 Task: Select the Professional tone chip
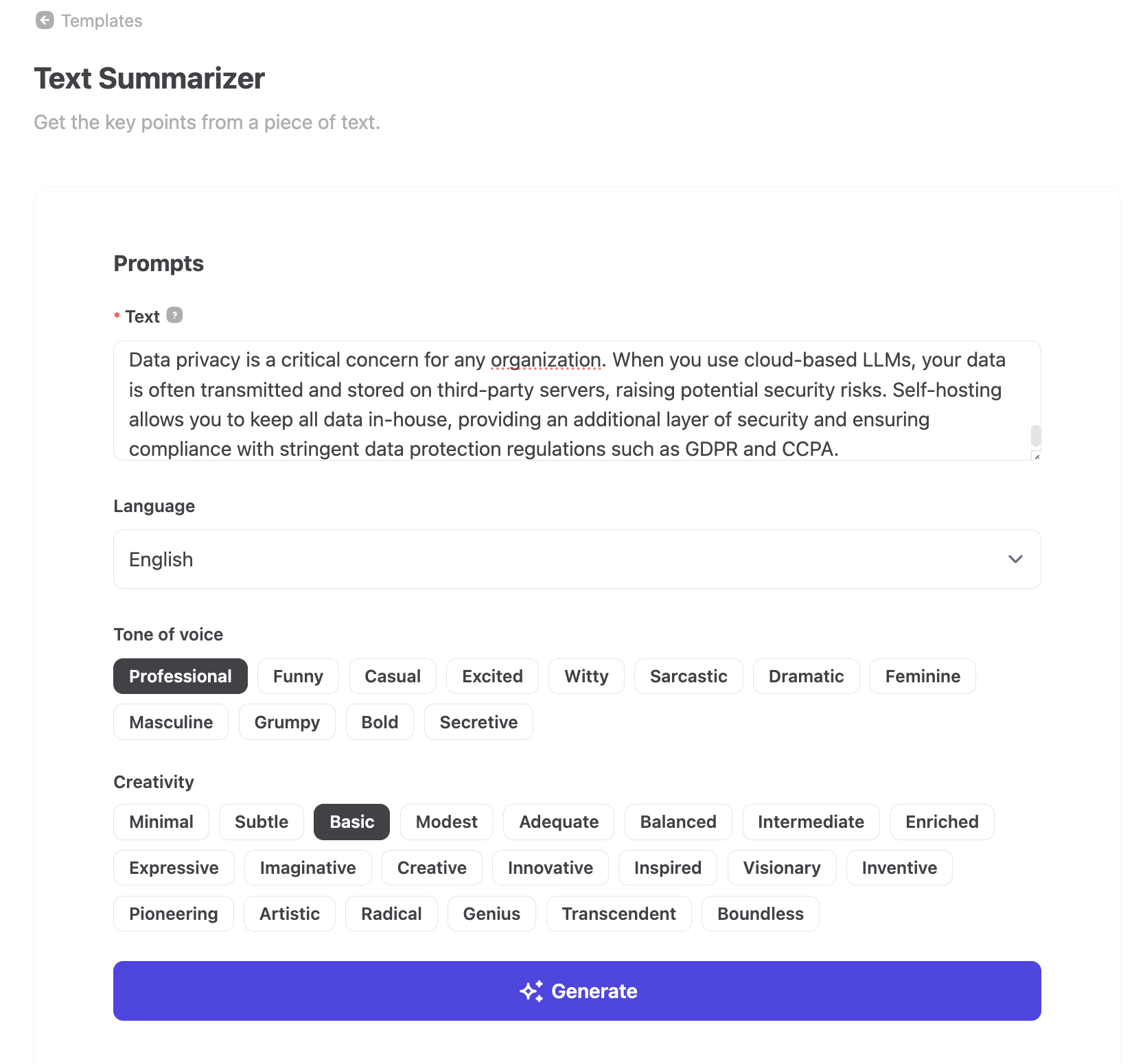point(181,677)
